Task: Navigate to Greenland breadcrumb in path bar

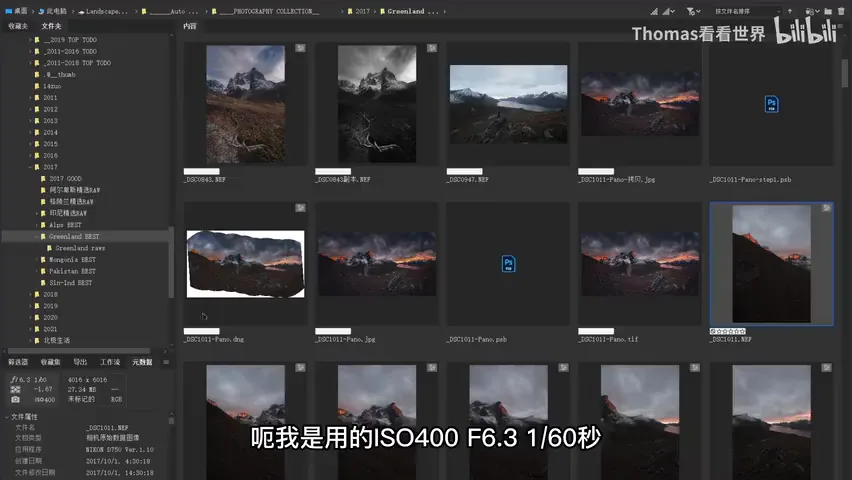Action: click(x=412, y=11)
